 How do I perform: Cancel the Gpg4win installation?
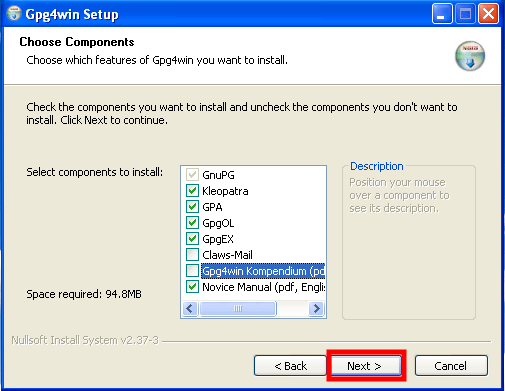pyautogui.click(x=451, y=366)
